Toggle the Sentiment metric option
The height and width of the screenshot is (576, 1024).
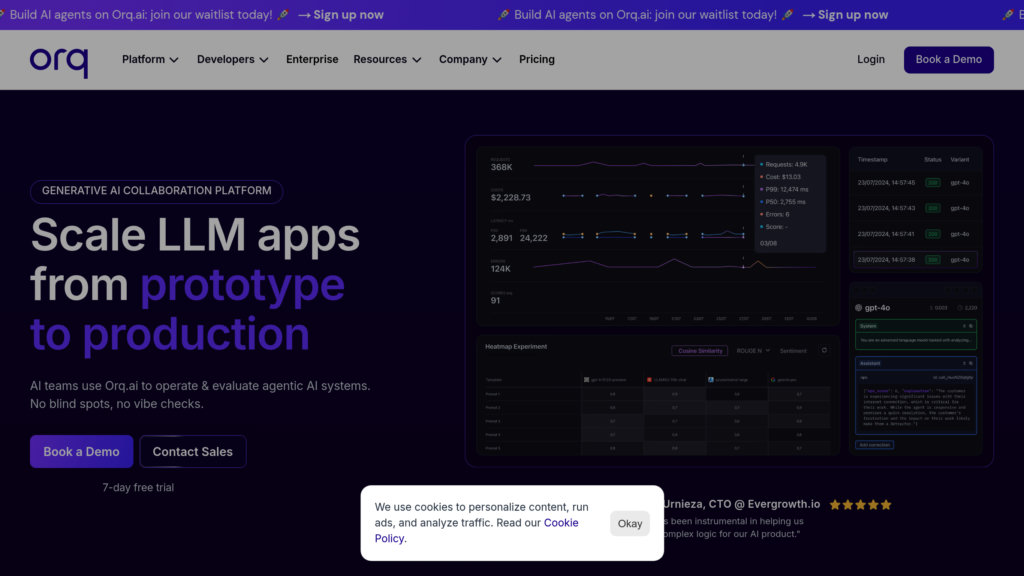(794, 351)
